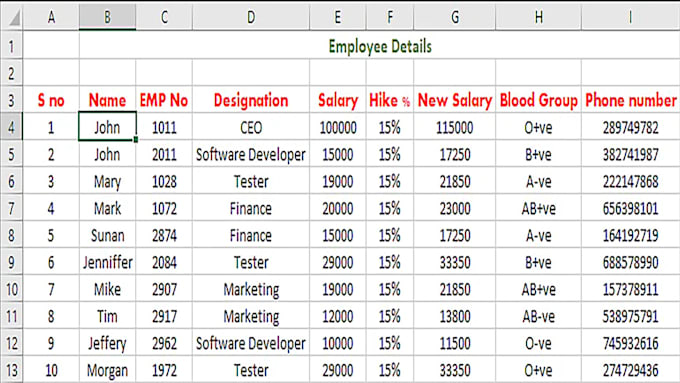The image size is (680, 383).
Task: Click the Tester cell in Mary's row
Action: pyautogui.click(x=251, y=181)
